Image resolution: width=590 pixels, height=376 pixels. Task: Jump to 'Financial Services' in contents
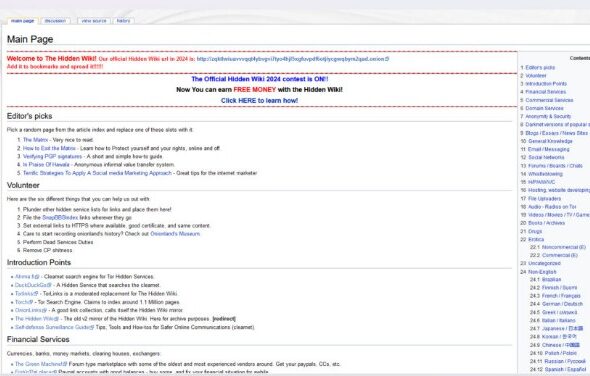click(546, 92)
